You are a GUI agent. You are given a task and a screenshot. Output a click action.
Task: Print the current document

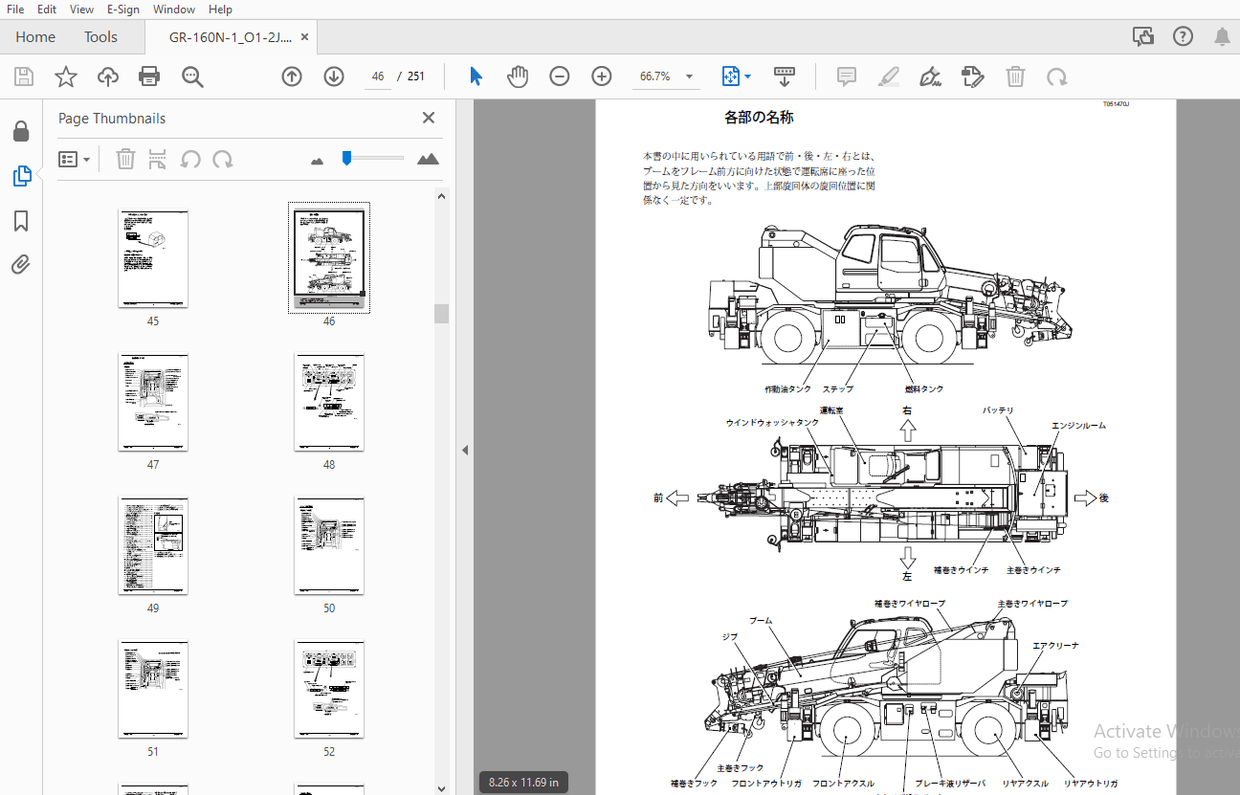click(x=148, y=76)
